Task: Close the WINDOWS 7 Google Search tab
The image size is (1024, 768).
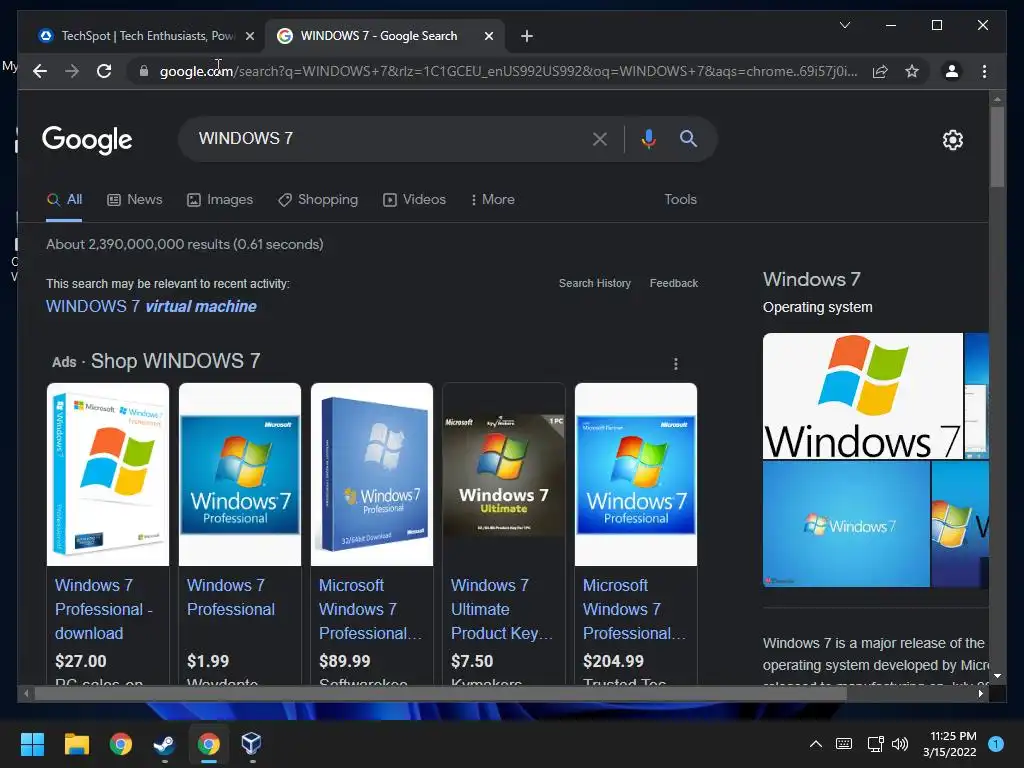Action: pyautogui.click(x=488, y=36)
